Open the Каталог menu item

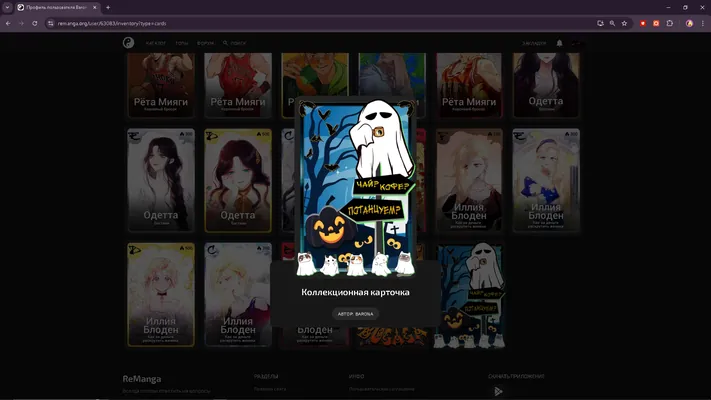[156, 44]
